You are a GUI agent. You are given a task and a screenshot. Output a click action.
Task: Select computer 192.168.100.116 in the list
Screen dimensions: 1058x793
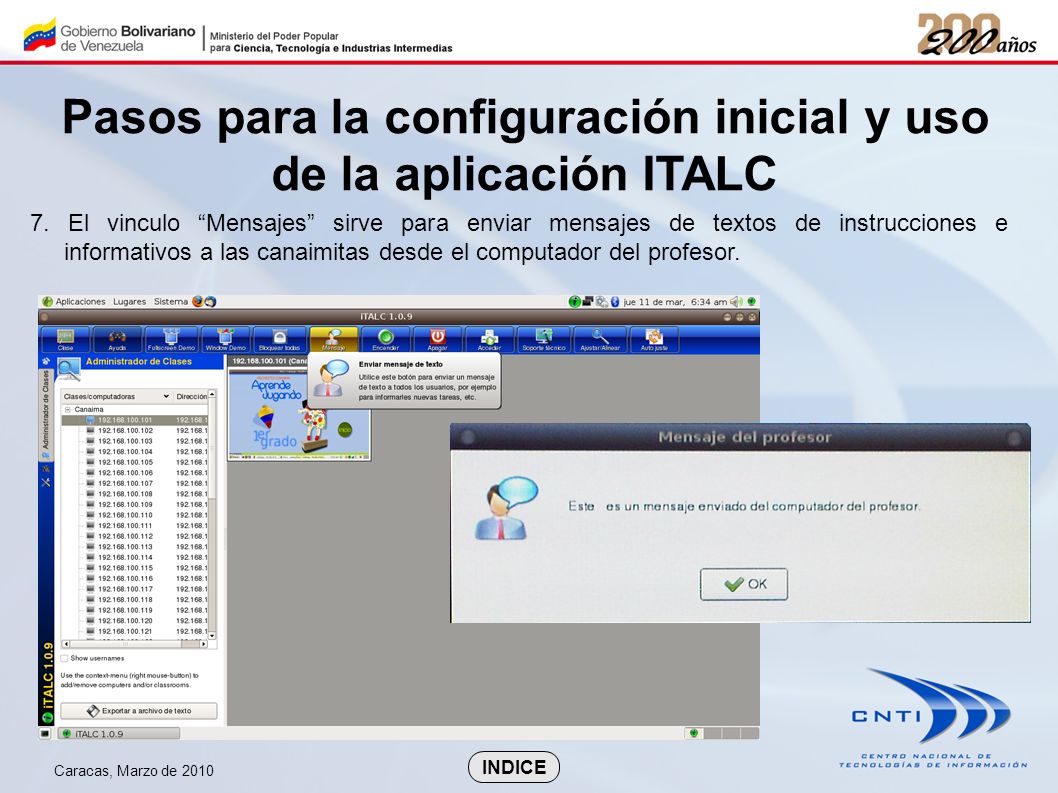135,578
